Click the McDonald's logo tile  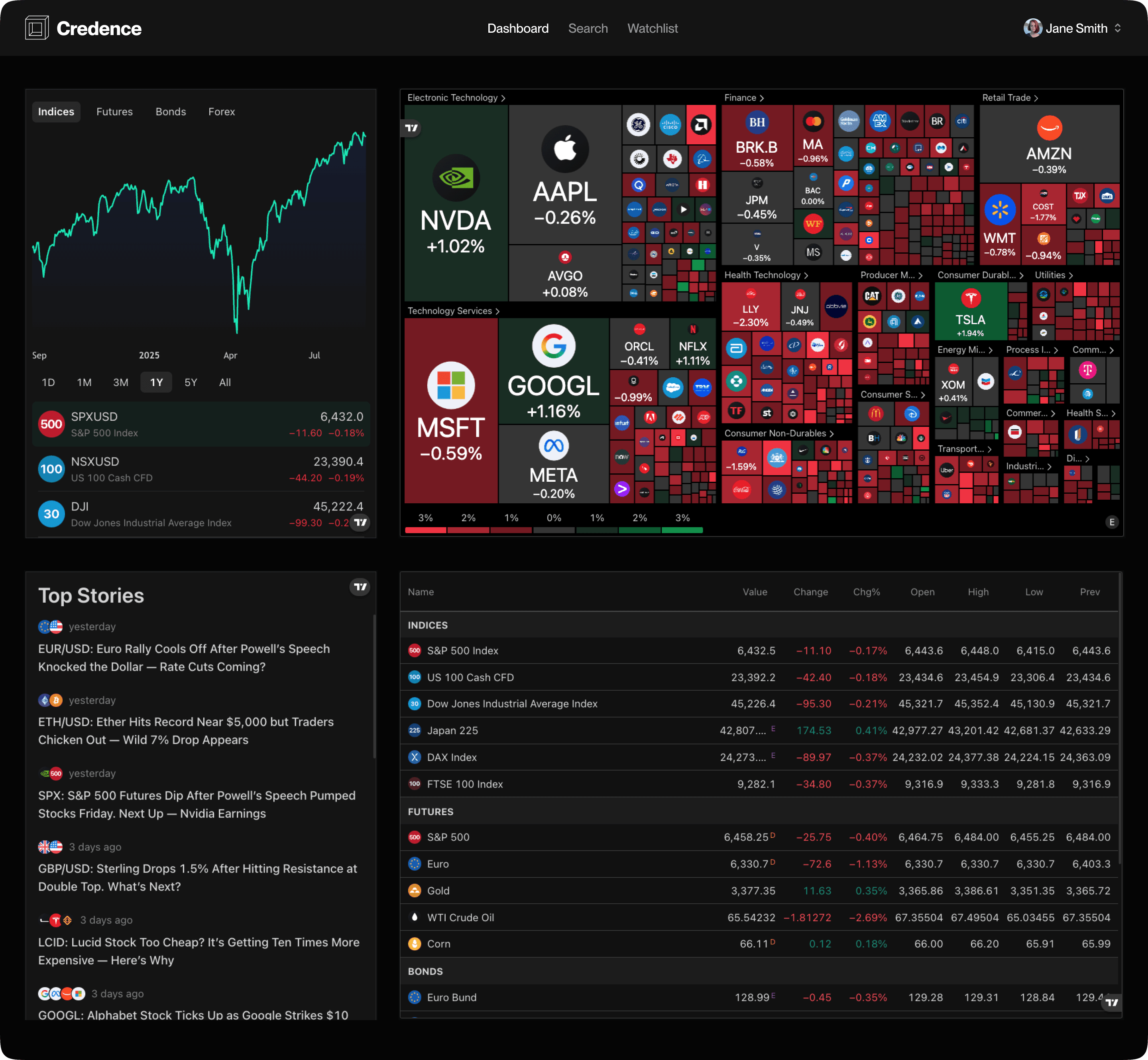[875, 413]
